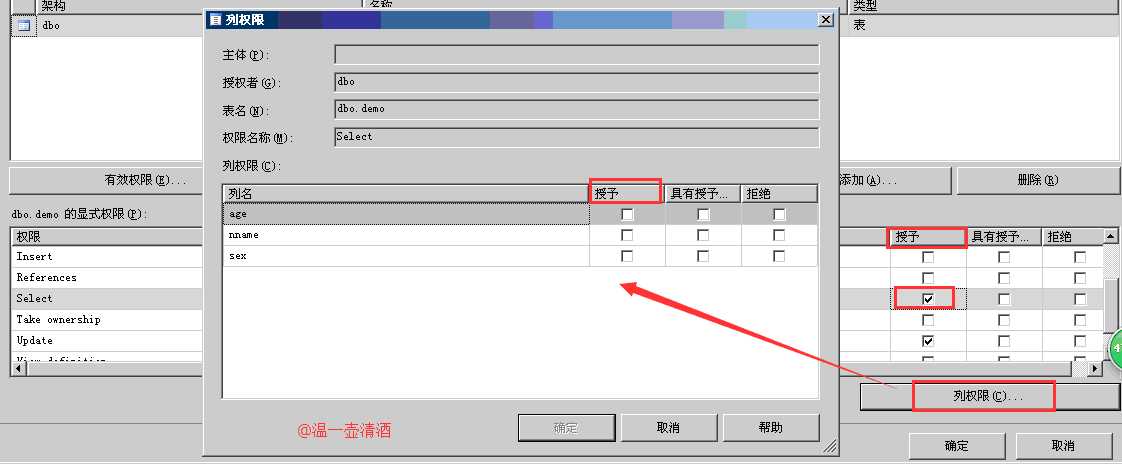Click scroll right arrow of permissions list

tap(1094, 368)
